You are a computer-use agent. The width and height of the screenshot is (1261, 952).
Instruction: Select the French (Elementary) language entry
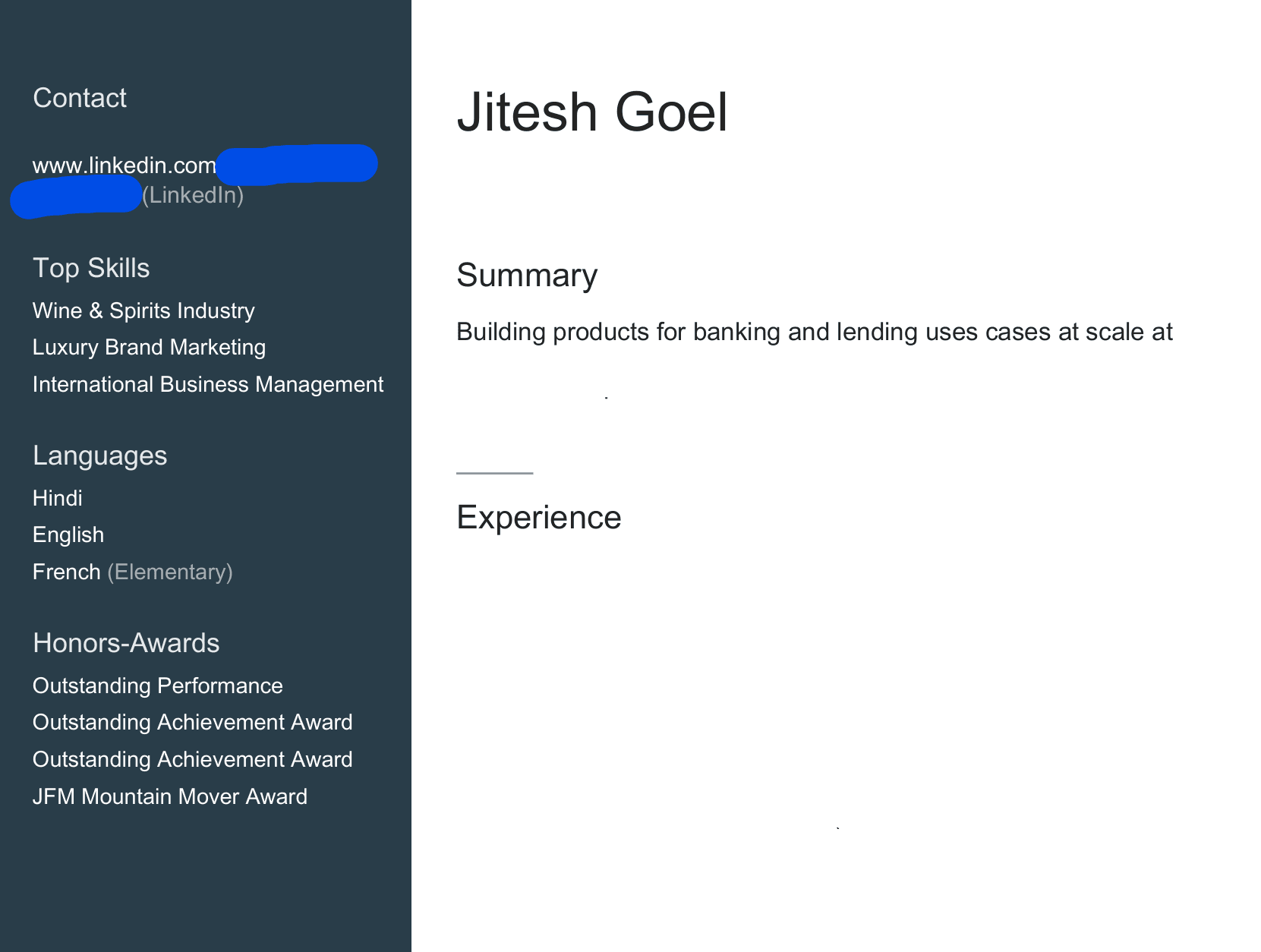click(132, 572)
